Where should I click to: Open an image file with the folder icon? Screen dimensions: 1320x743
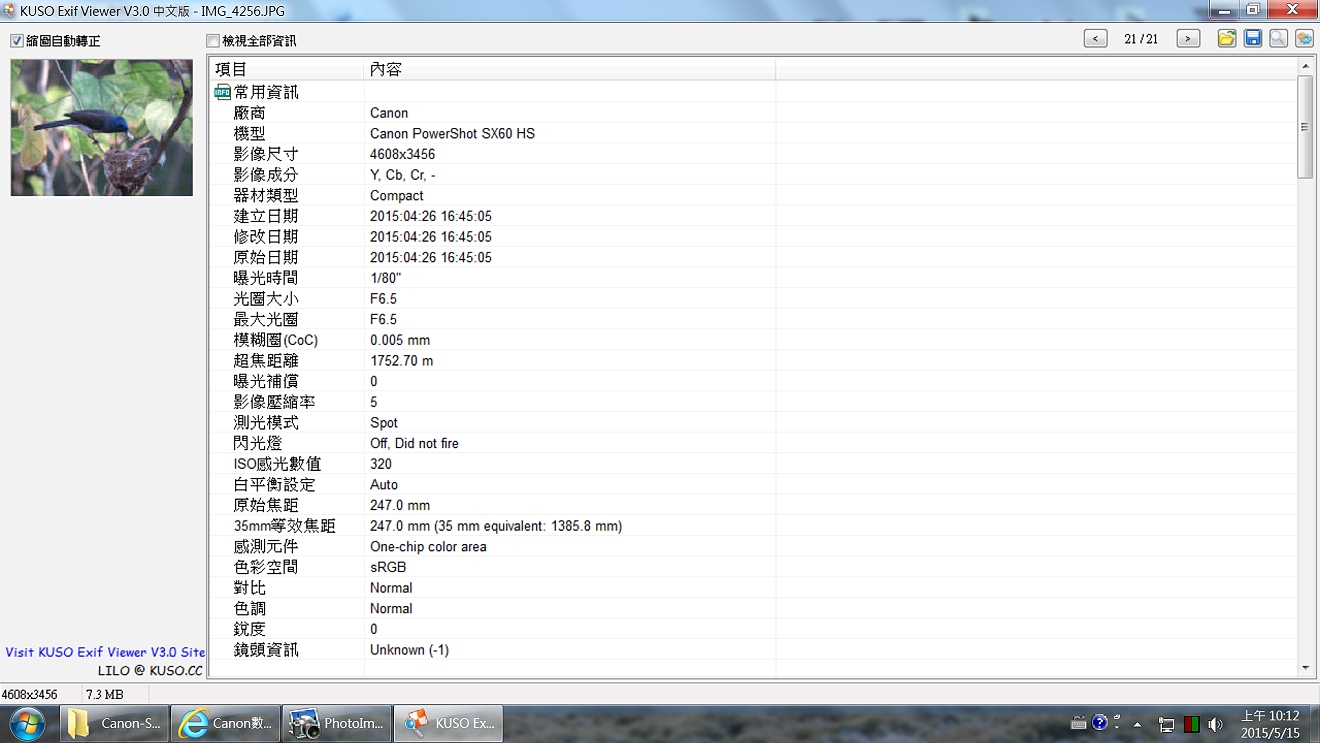[1226, 39]
